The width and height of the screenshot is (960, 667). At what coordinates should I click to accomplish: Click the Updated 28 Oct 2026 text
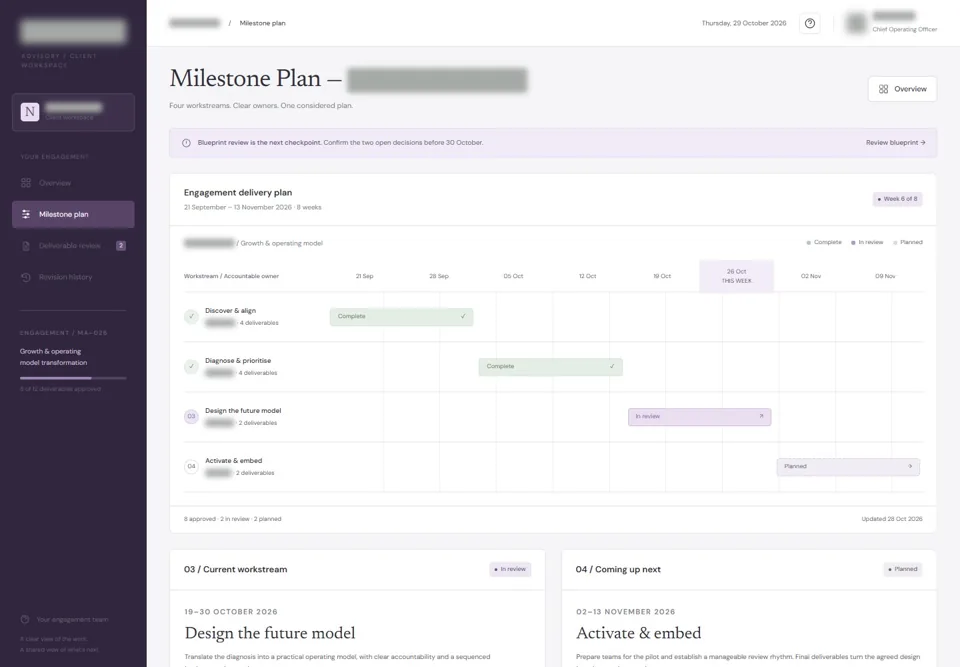[891, 519]
